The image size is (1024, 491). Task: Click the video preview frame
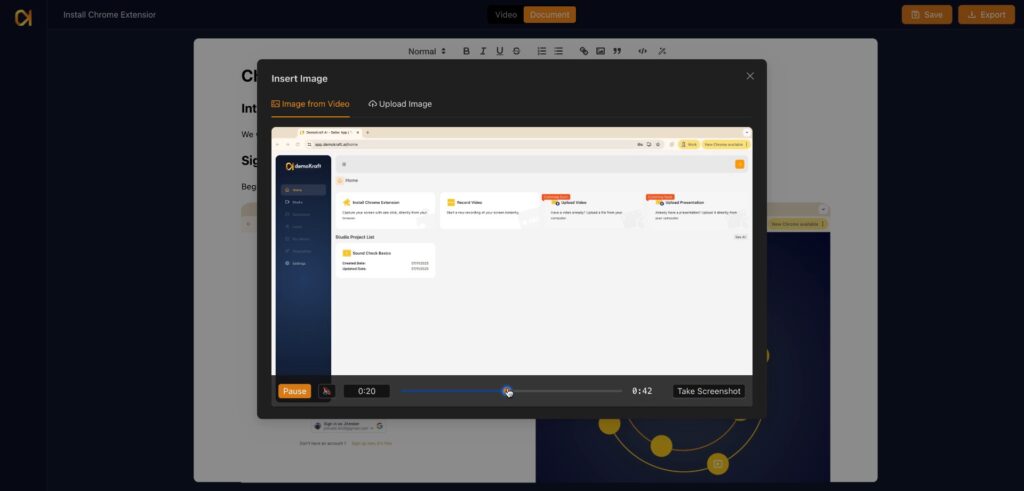click(x=511, y=250)
